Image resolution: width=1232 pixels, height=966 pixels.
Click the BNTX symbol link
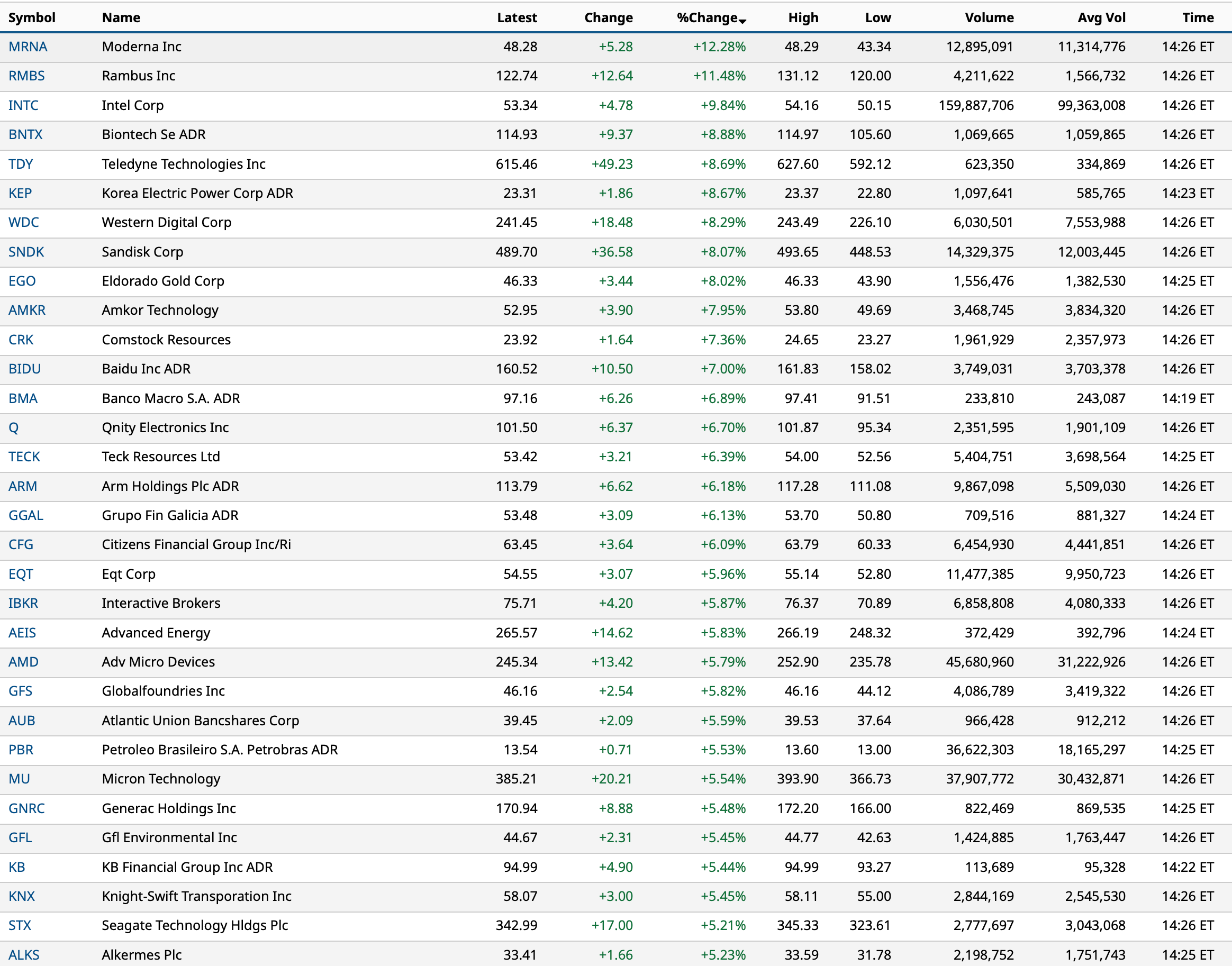tap(25, 134)
